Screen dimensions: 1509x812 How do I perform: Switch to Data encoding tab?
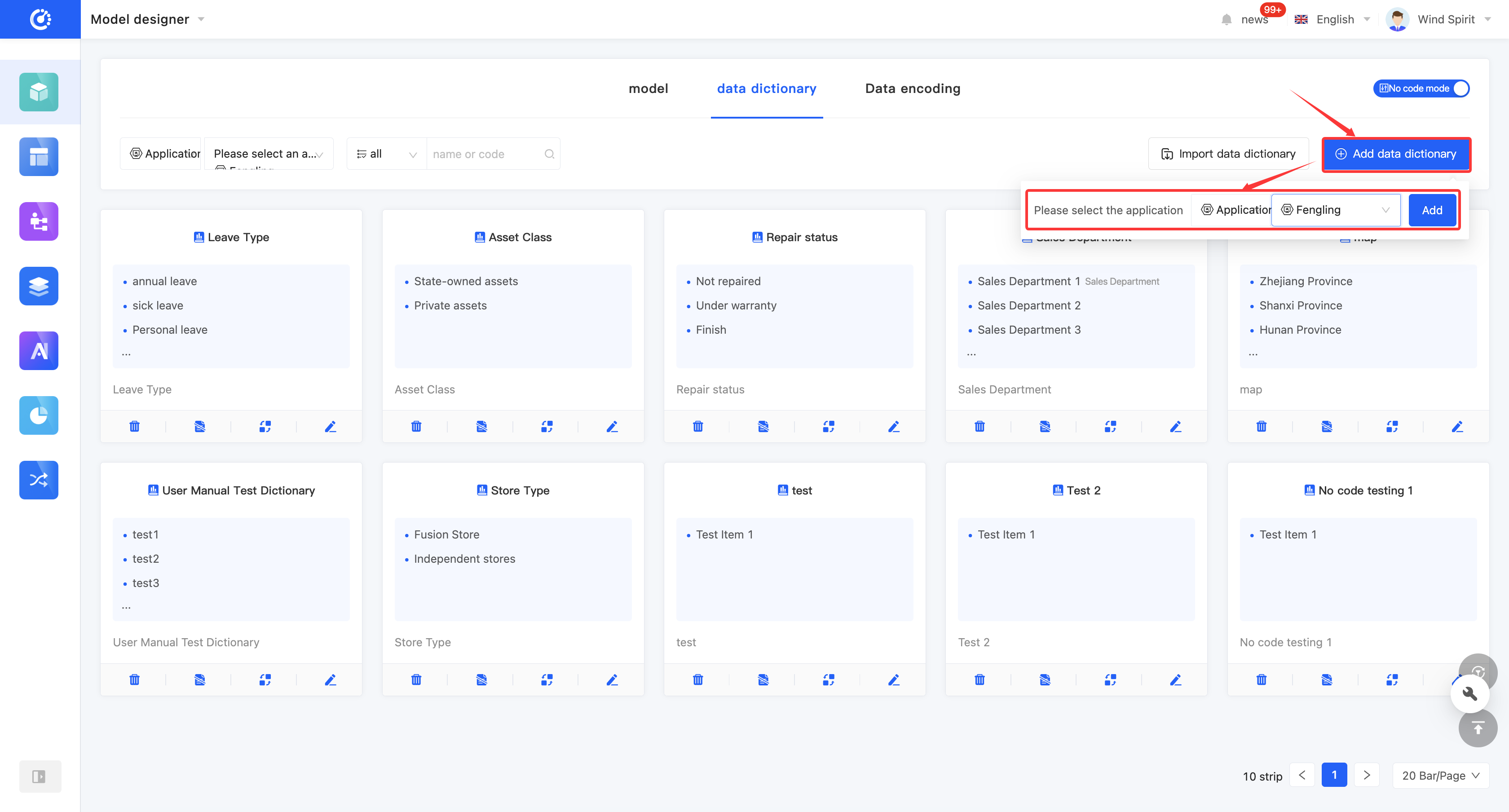click(912, 88)
